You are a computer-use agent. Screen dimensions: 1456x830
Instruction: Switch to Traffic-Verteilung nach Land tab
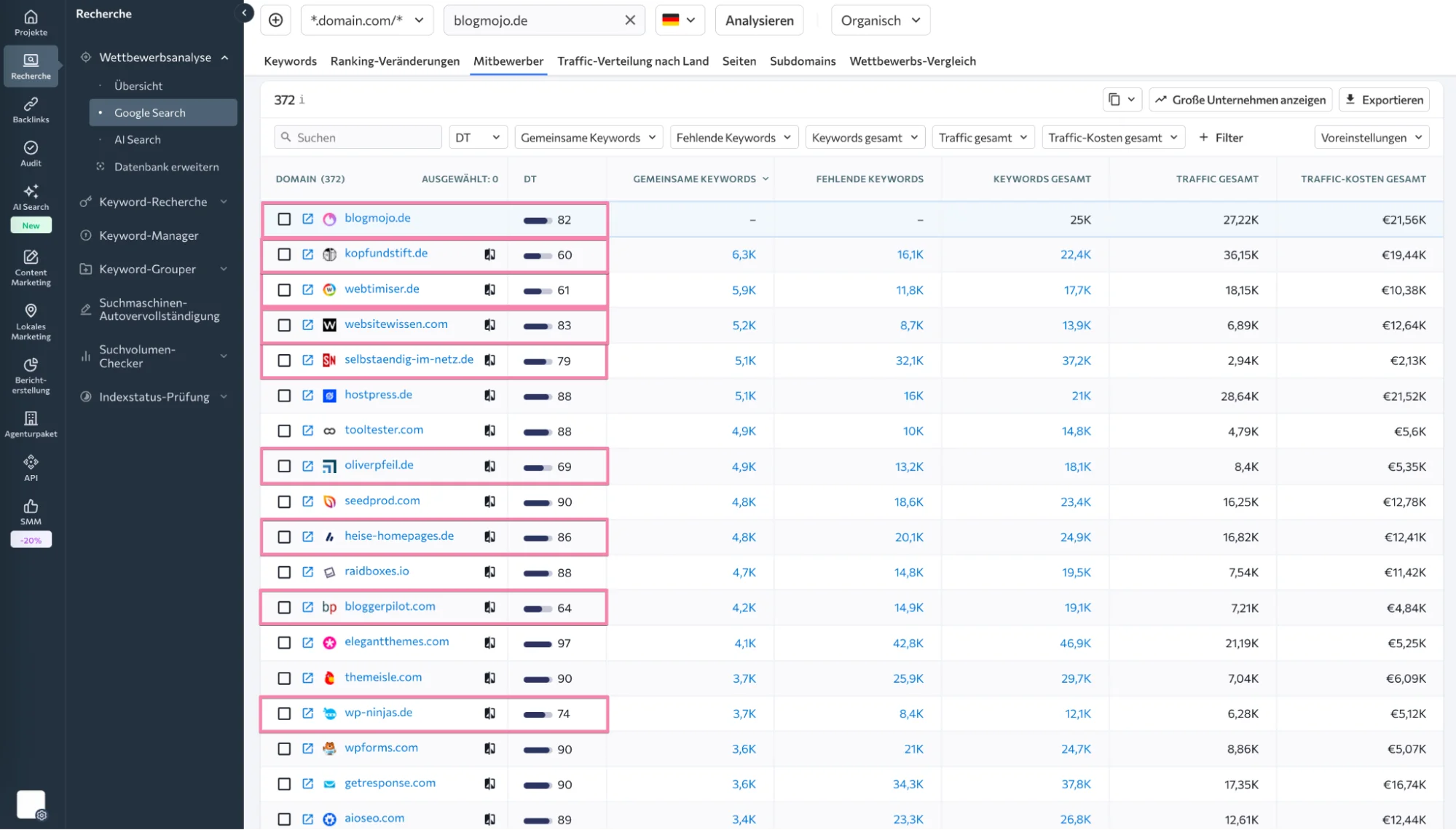[633, 61]
